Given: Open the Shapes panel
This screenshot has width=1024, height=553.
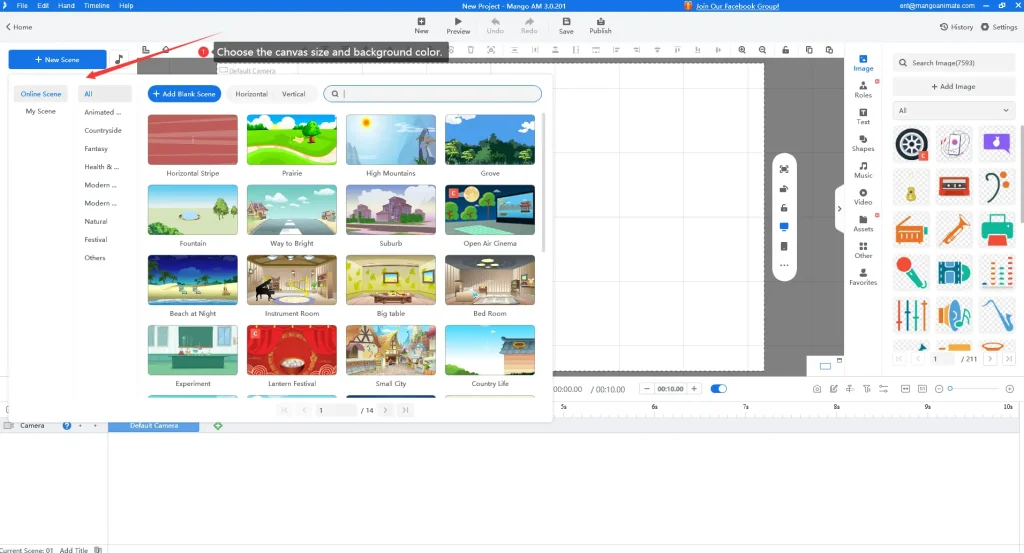Looking at the screenshot, I should point(863,143).
